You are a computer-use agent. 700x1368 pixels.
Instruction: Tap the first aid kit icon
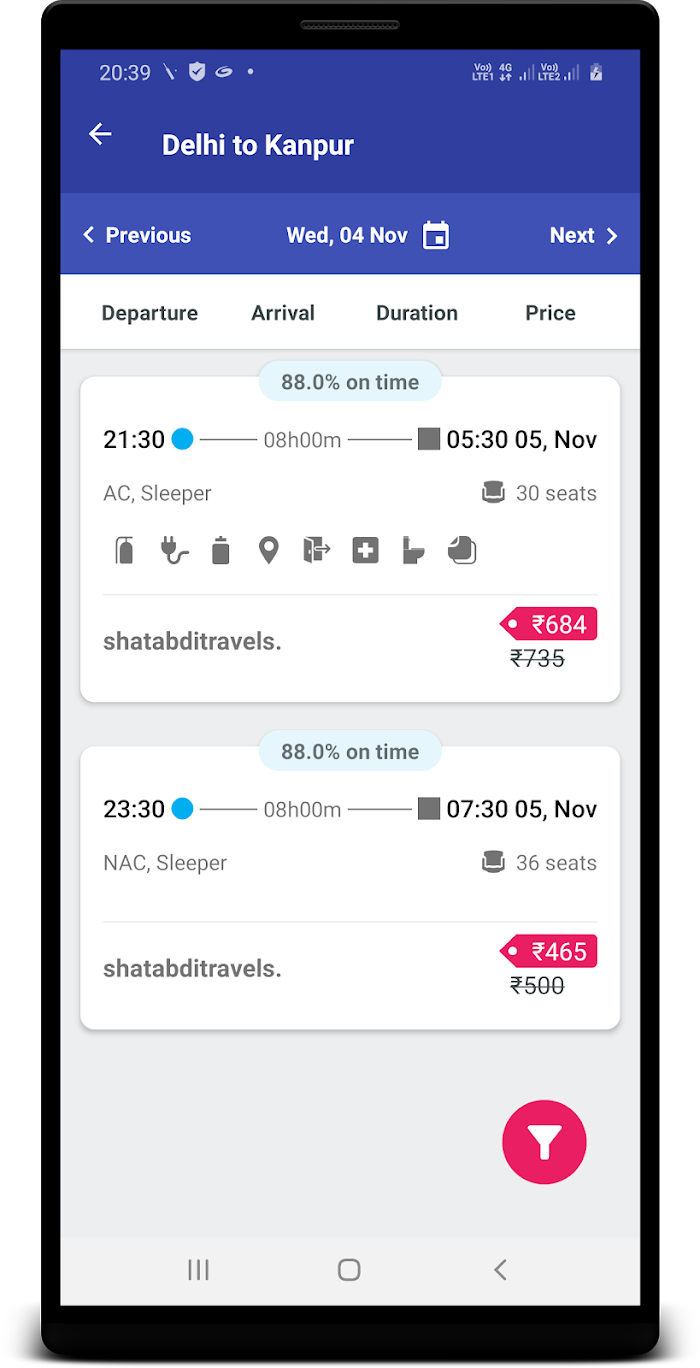coord(365,550)
